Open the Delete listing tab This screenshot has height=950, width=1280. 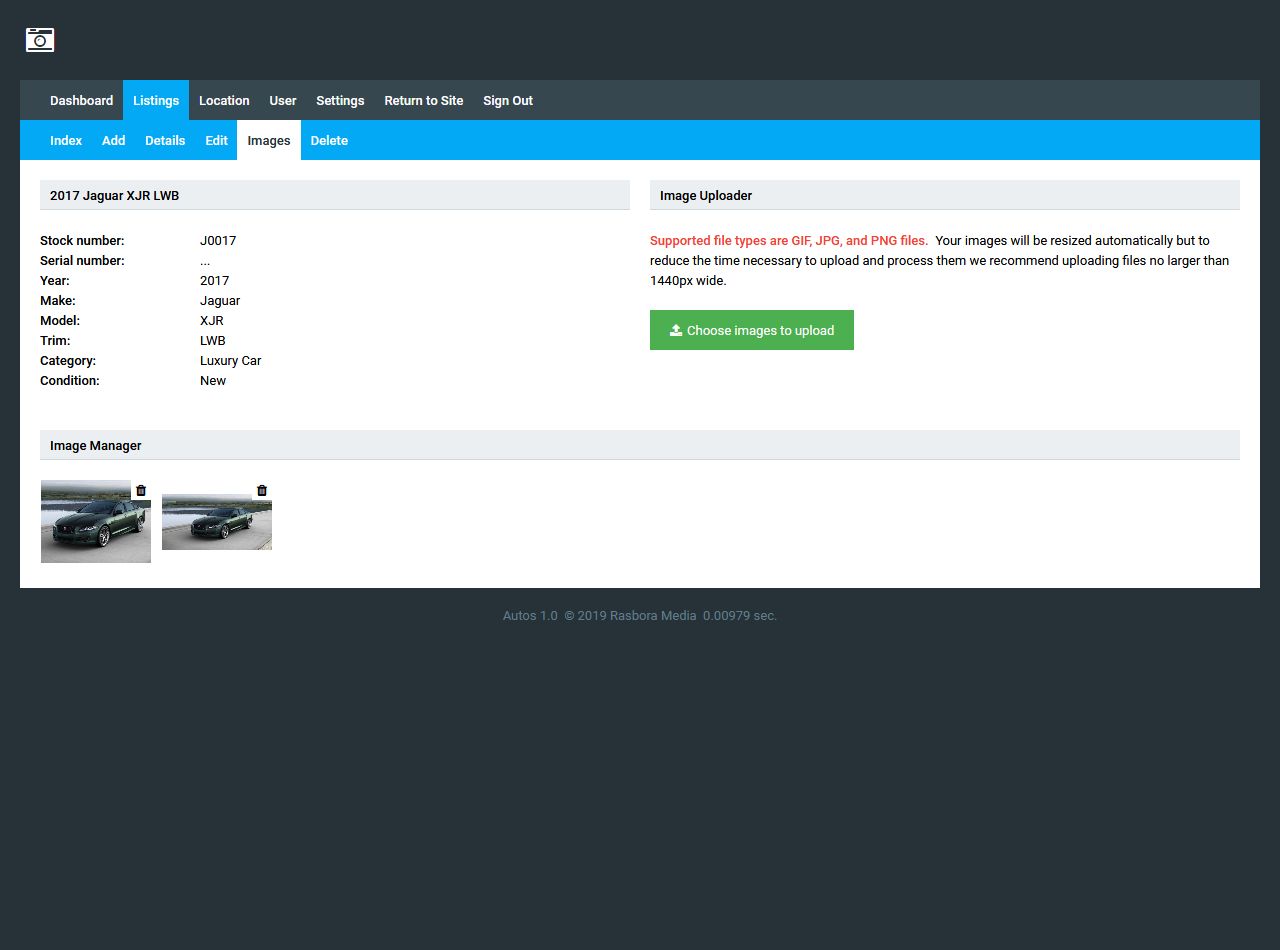tap(329, 140)
